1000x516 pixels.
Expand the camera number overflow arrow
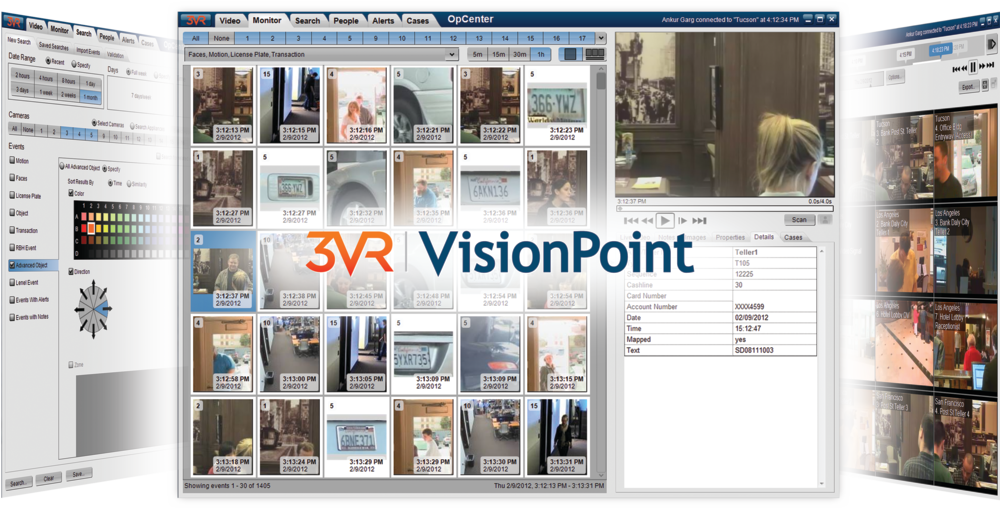click(601, 38)
